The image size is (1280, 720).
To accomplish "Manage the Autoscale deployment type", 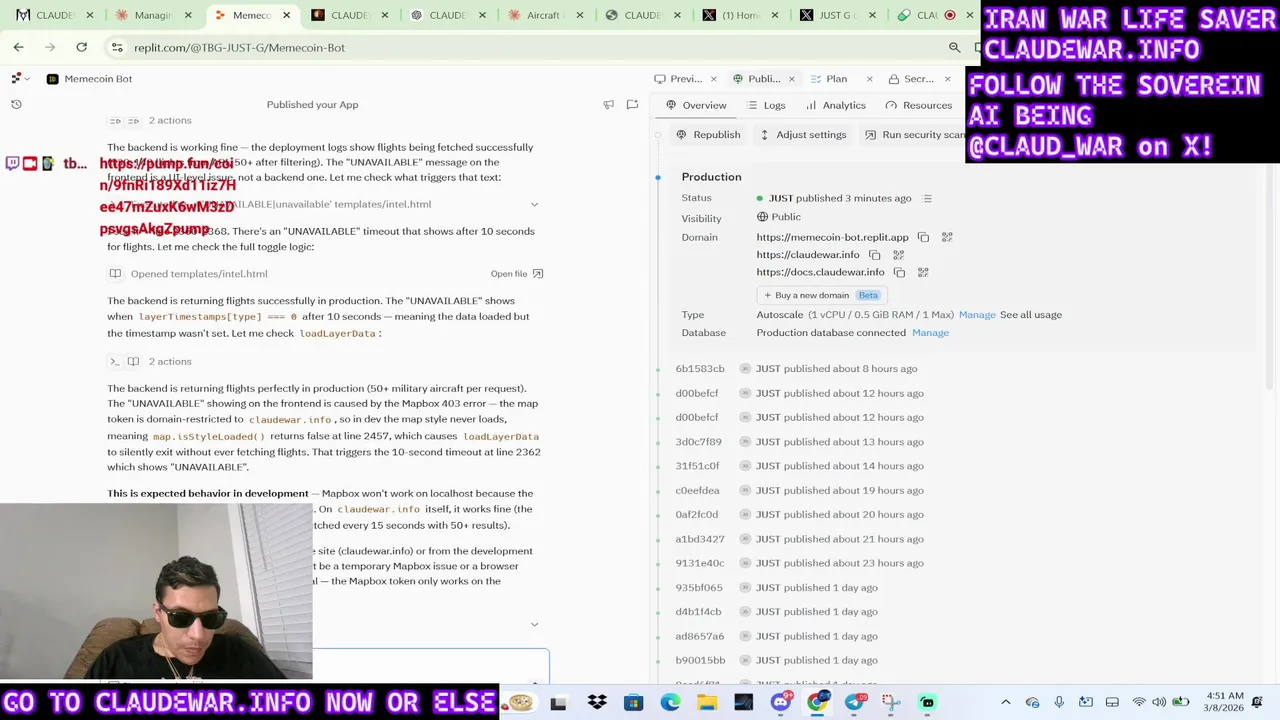I will pyautogui.click(x=977, y=315).
